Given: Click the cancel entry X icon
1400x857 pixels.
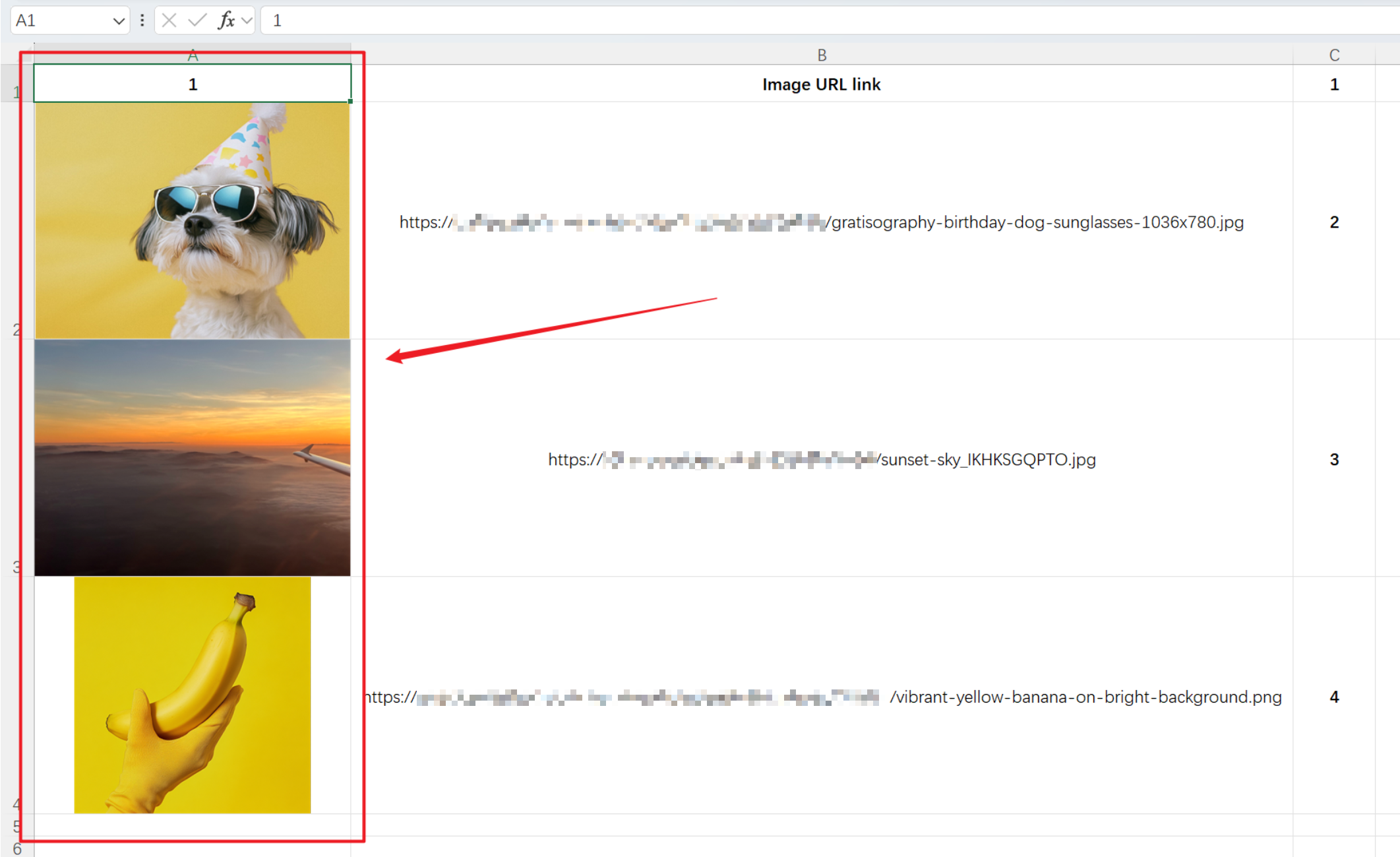Looking at the screenshot, I should click(x=169, y=20).
